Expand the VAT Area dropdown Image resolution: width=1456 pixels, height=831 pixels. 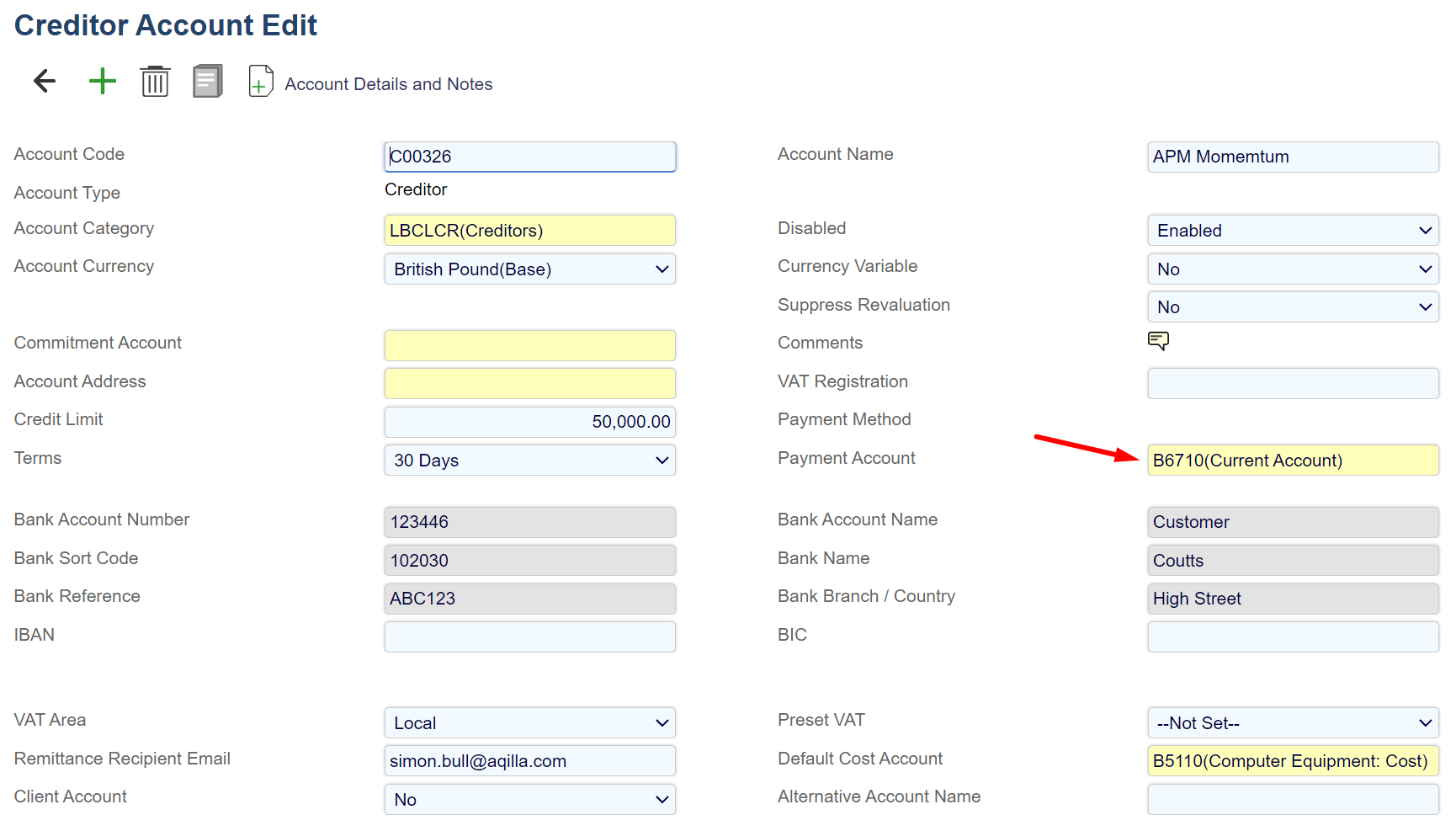pyautogui.click(x=529, y=723)
